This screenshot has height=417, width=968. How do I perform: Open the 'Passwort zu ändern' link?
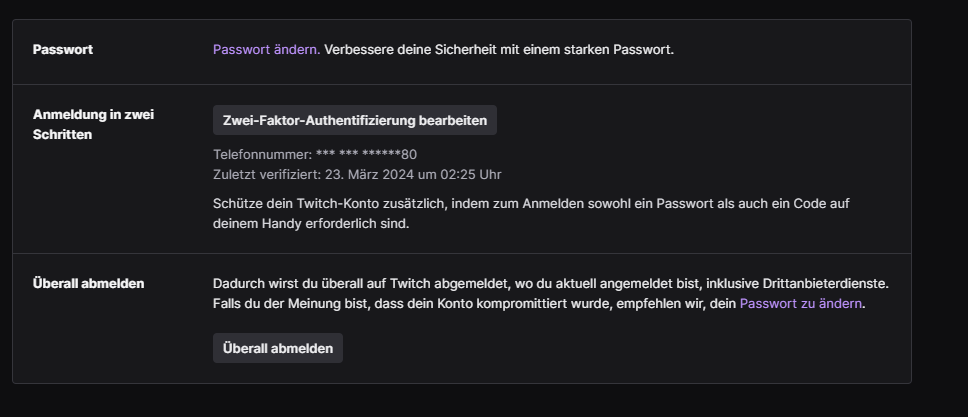pos(801,303)
